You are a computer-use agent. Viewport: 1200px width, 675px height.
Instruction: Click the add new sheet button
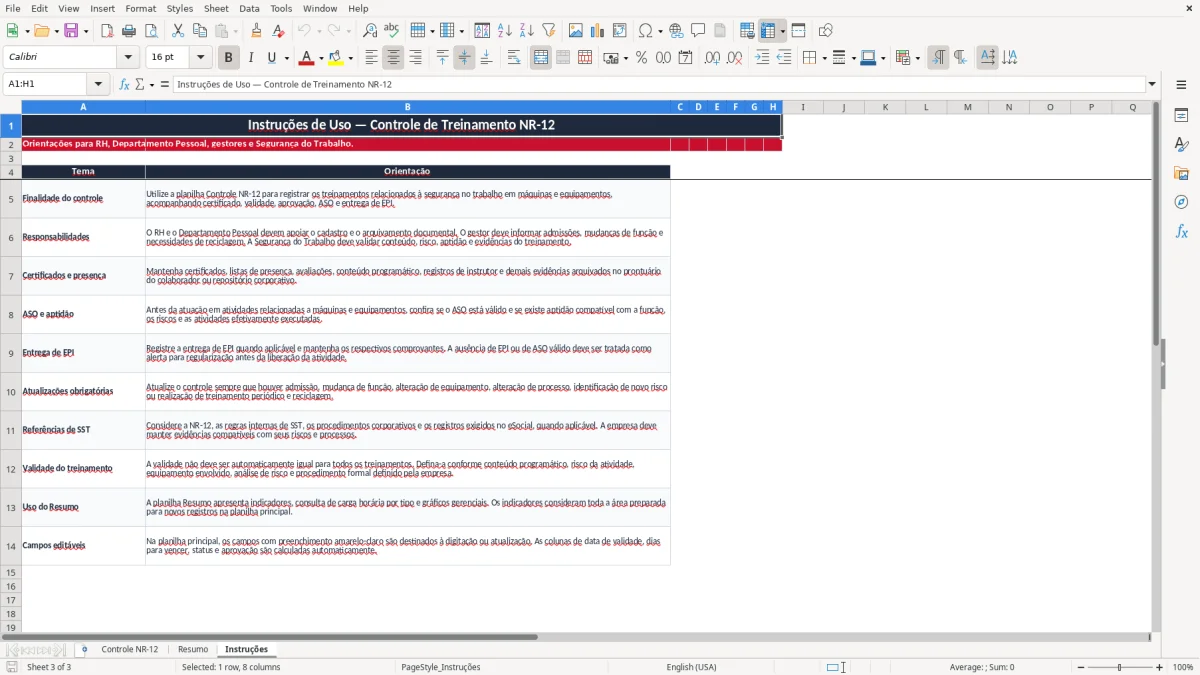pos(84,650)
